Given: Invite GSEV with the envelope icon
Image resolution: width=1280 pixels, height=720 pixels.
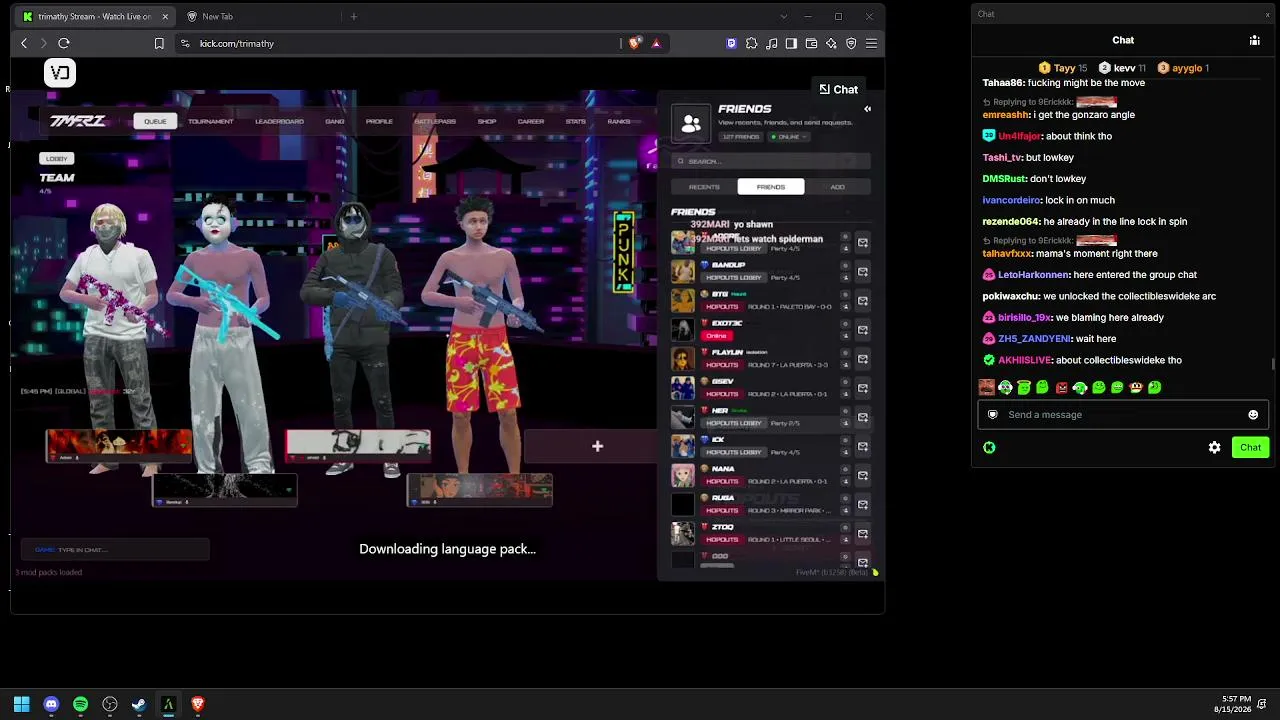Looking at the screenshot, I should [x=863, y=388].
